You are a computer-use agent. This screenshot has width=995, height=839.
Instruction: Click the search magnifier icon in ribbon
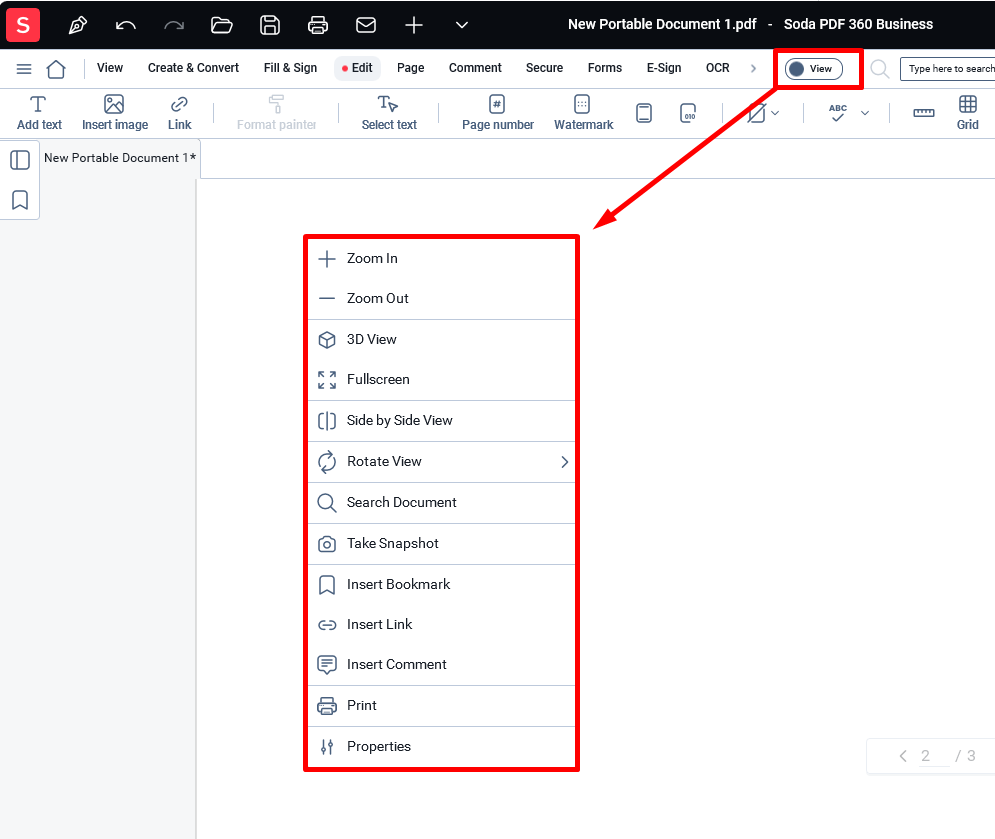click(x=880, y=69)
